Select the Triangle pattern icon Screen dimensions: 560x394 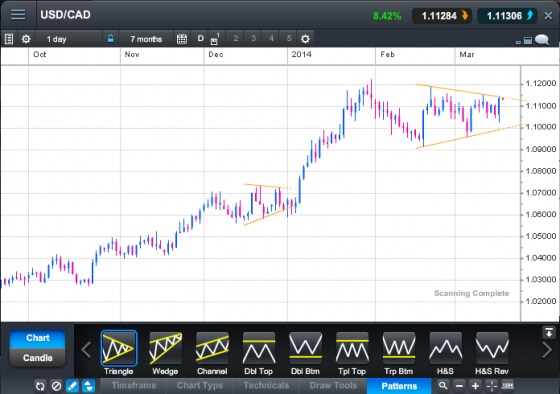[x=119, y=348]
